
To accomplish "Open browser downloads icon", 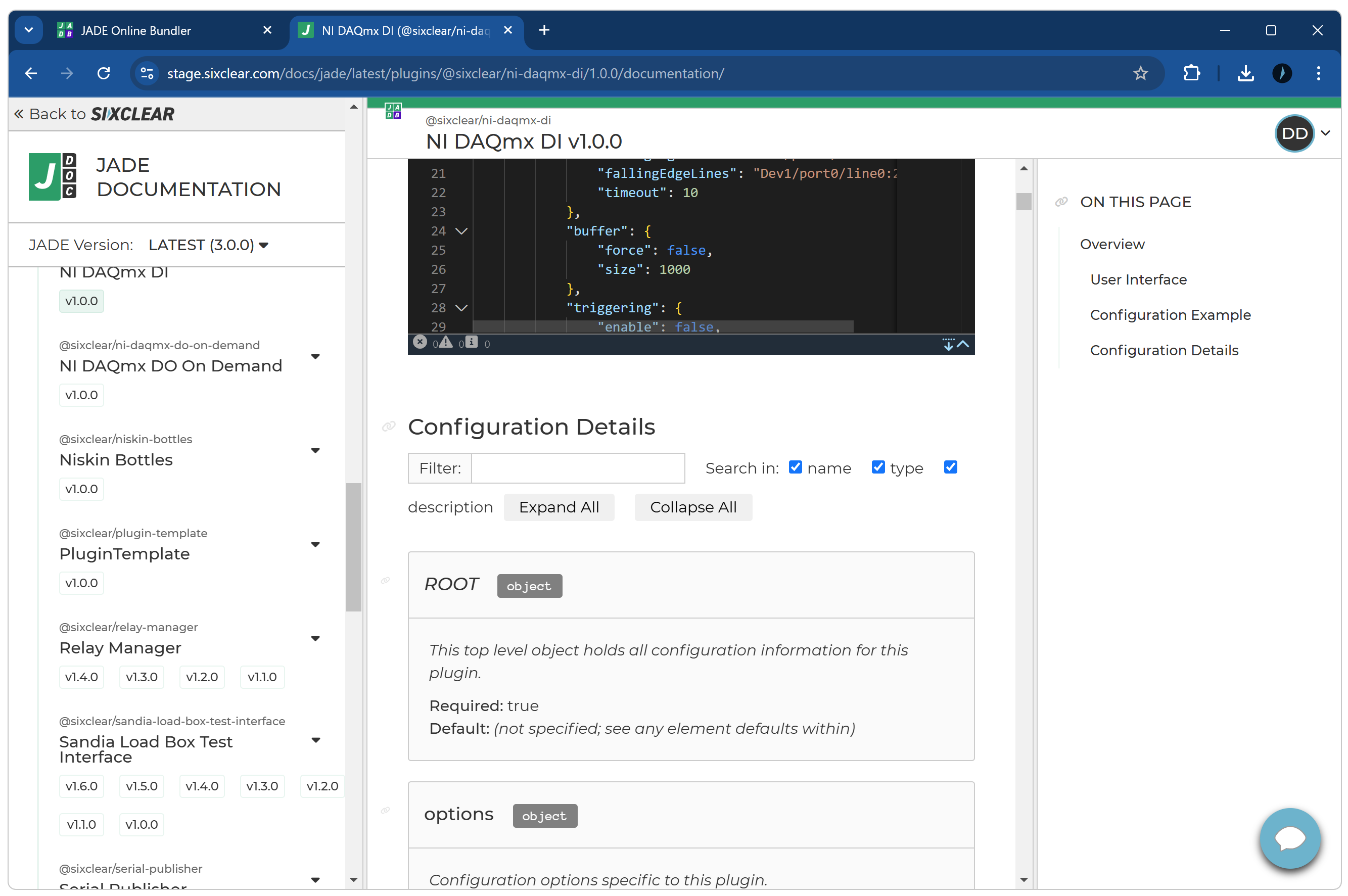I will 1246,73.
